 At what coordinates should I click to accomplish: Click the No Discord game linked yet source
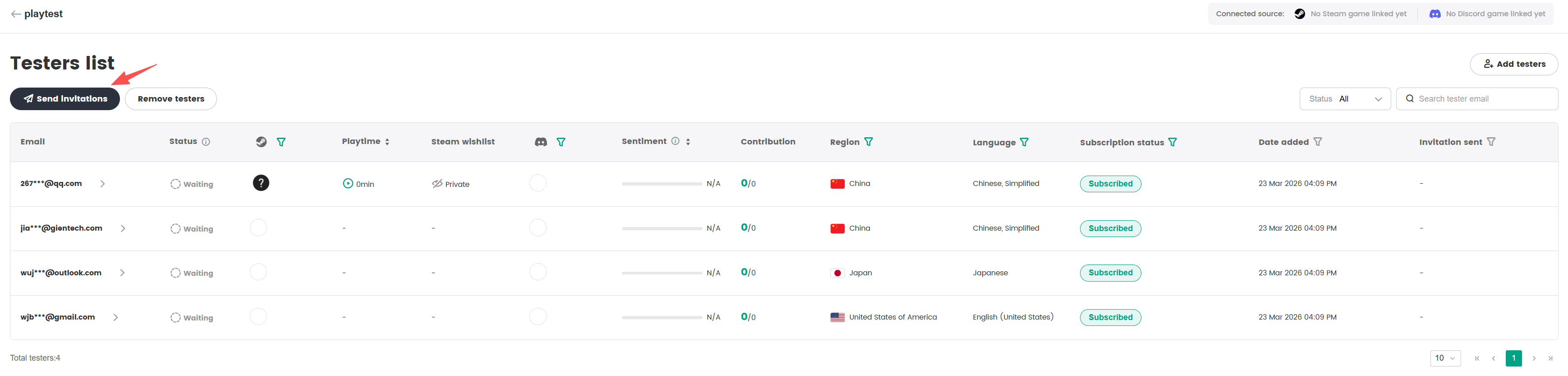tap(1487, 14)
